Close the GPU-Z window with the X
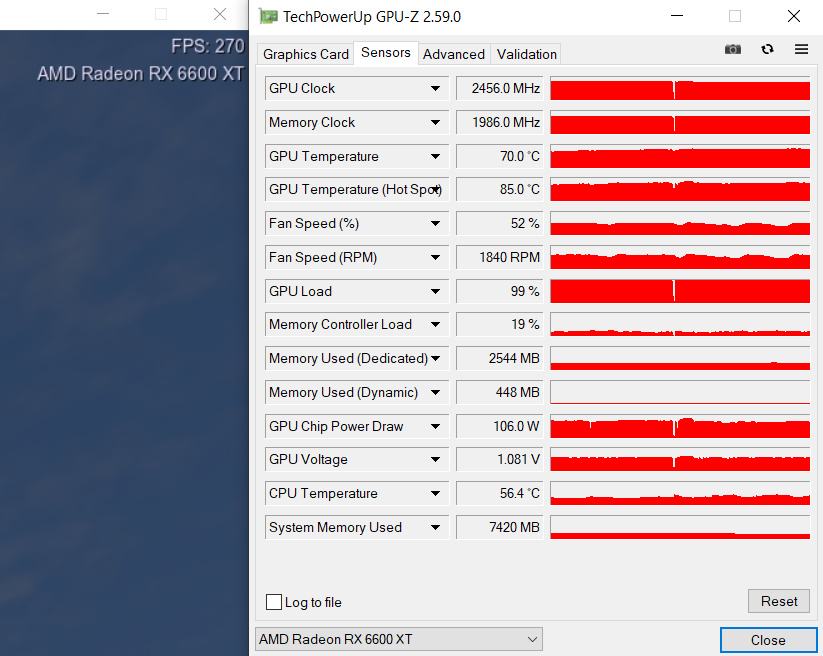The width and height of the screenshot is (823, 656). [x=794, y=16]
